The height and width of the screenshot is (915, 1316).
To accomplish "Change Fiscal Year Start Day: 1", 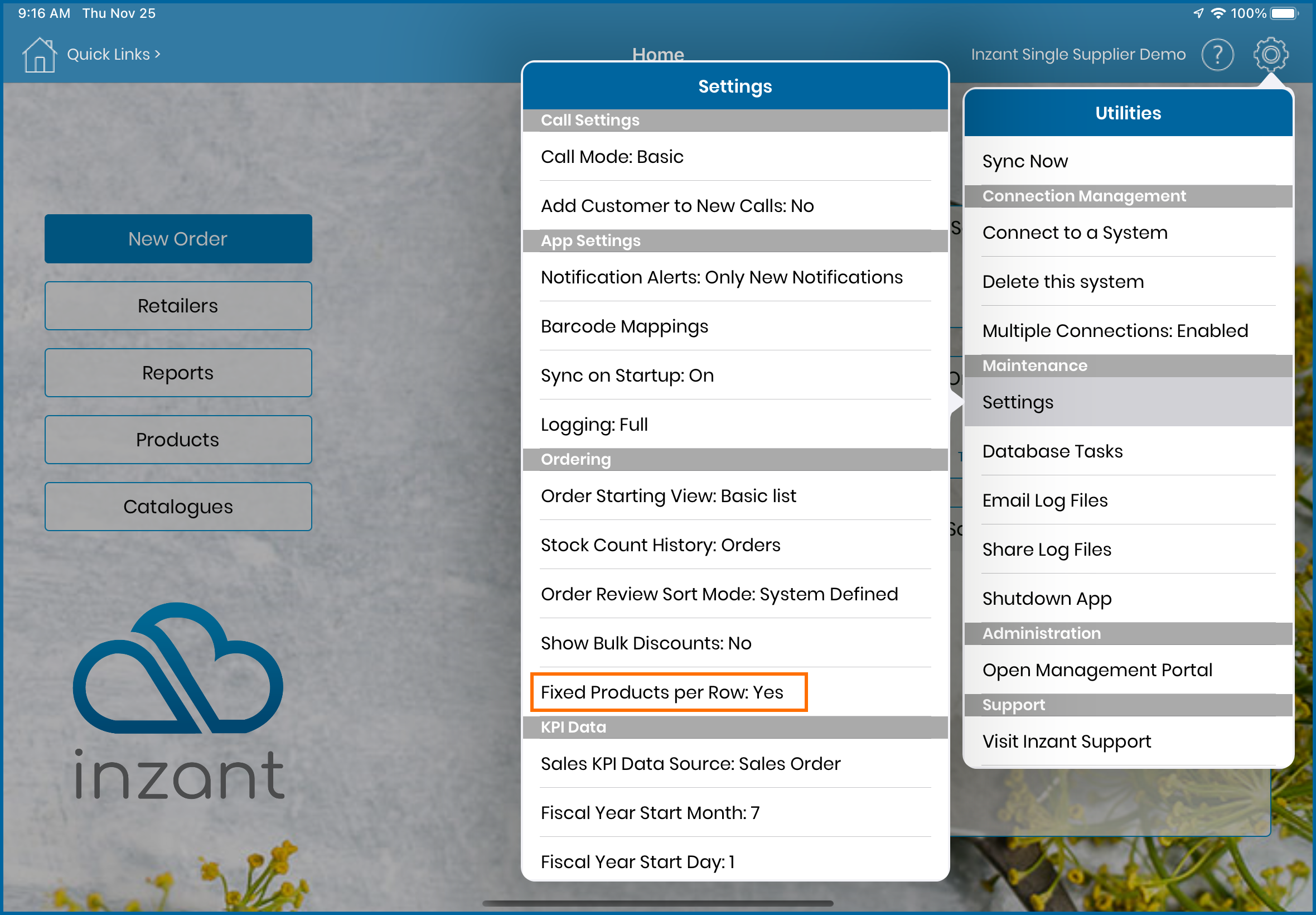I will pos(735,859).
